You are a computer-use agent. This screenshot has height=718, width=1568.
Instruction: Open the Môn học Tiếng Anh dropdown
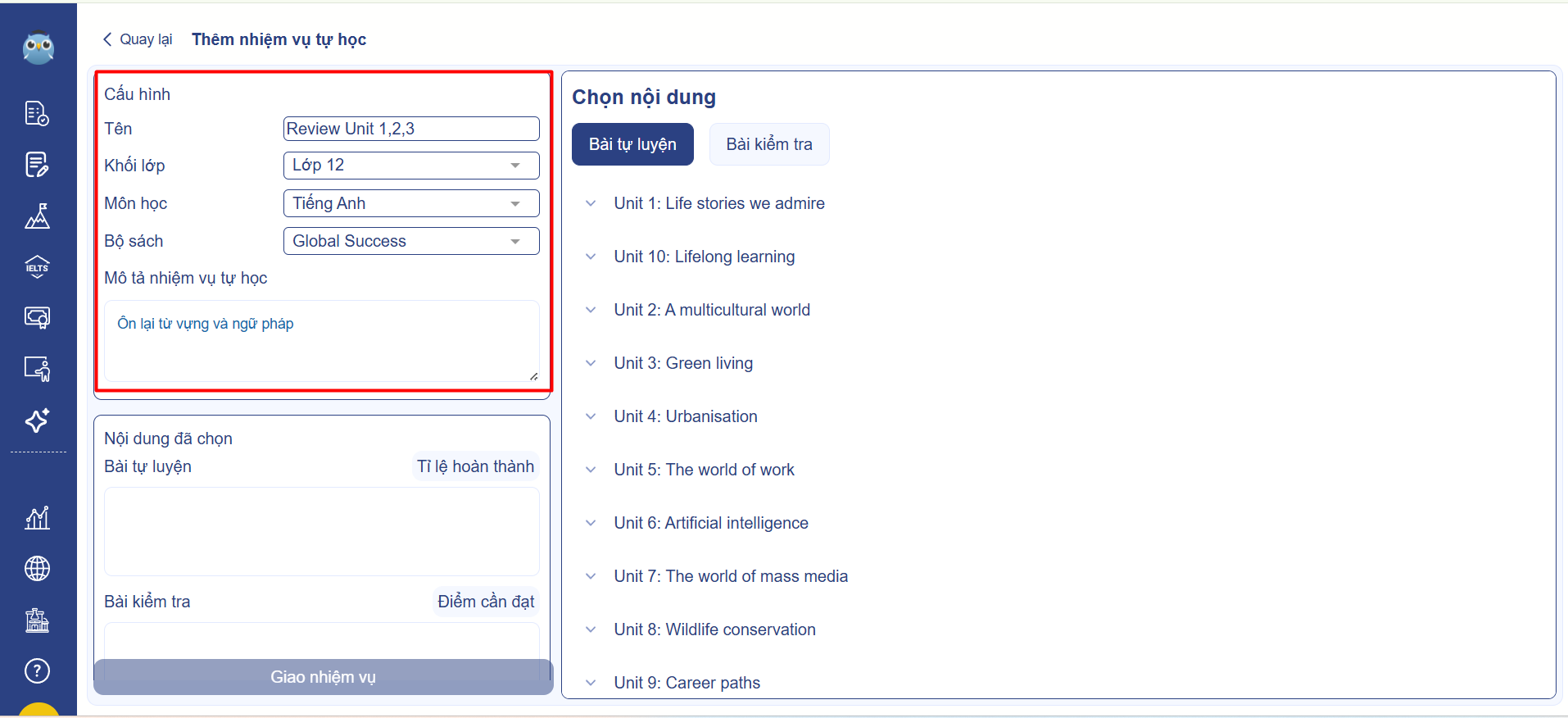(x=410, y=203)
